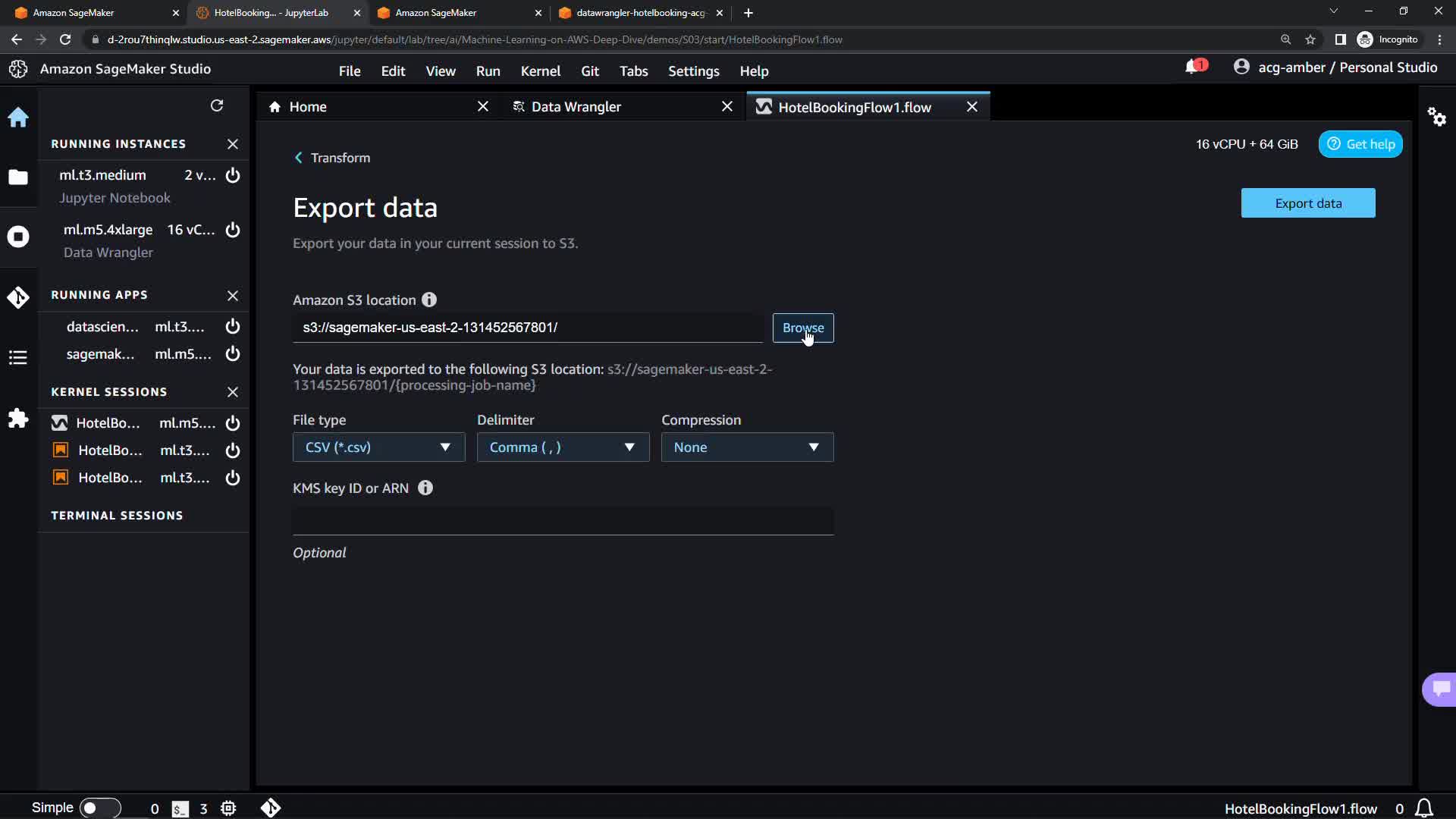Click the KMS key ID input field
This screenshot has width=1456, height=819.
[x=563, y=521]
